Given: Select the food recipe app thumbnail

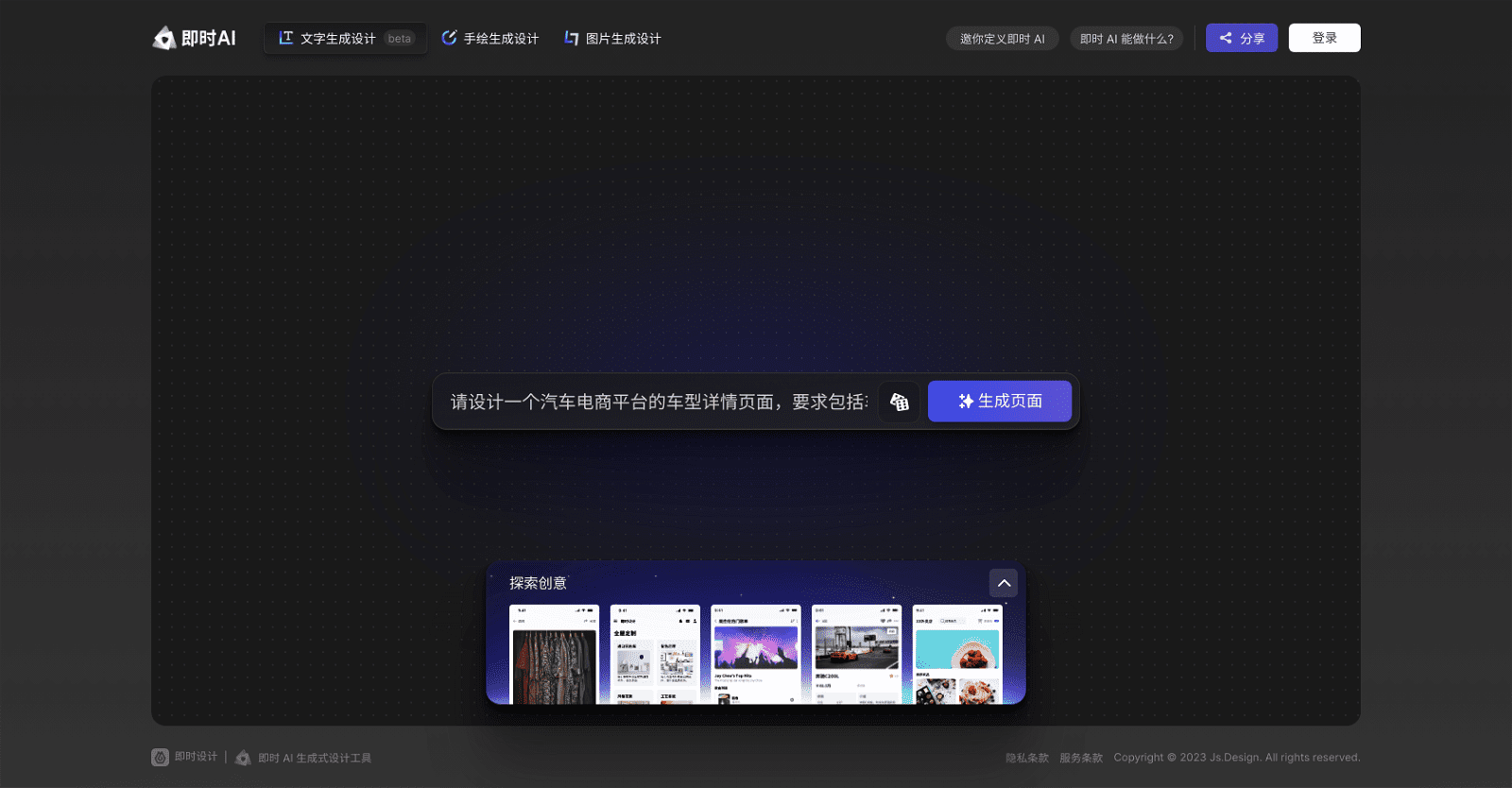Looking at the screenshot, I should tap(957, 654).
